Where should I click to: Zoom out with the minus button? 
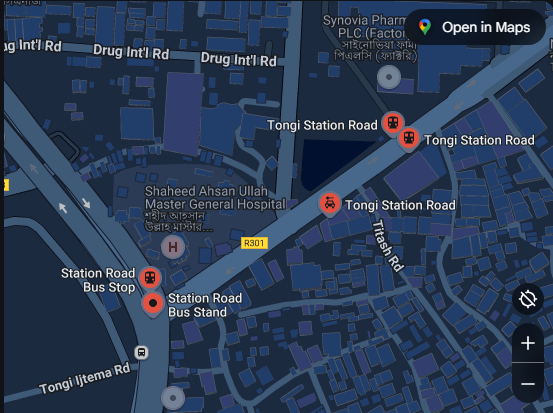coord(528,383)
